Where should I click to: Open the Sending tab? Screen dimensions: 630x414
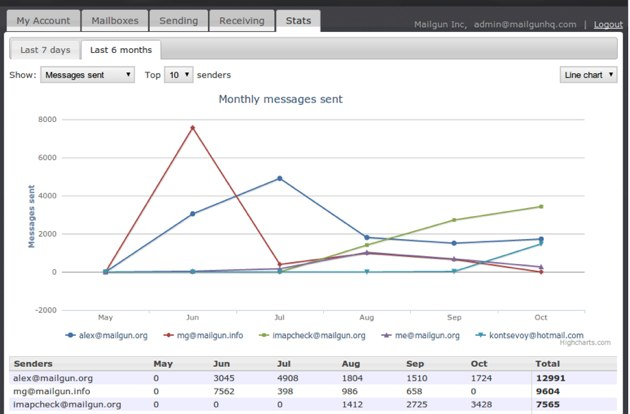pos(179,20)
